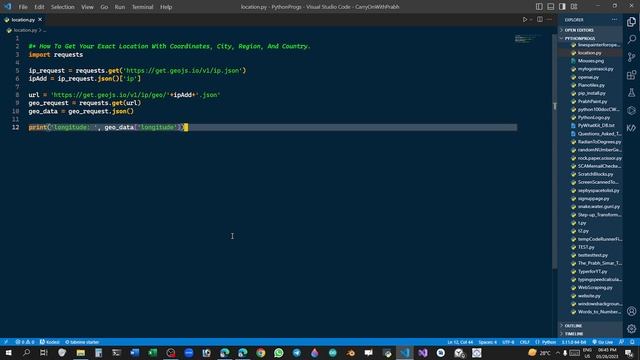
Task: Expand the OUTLINE section
Action: coord(590,326)
